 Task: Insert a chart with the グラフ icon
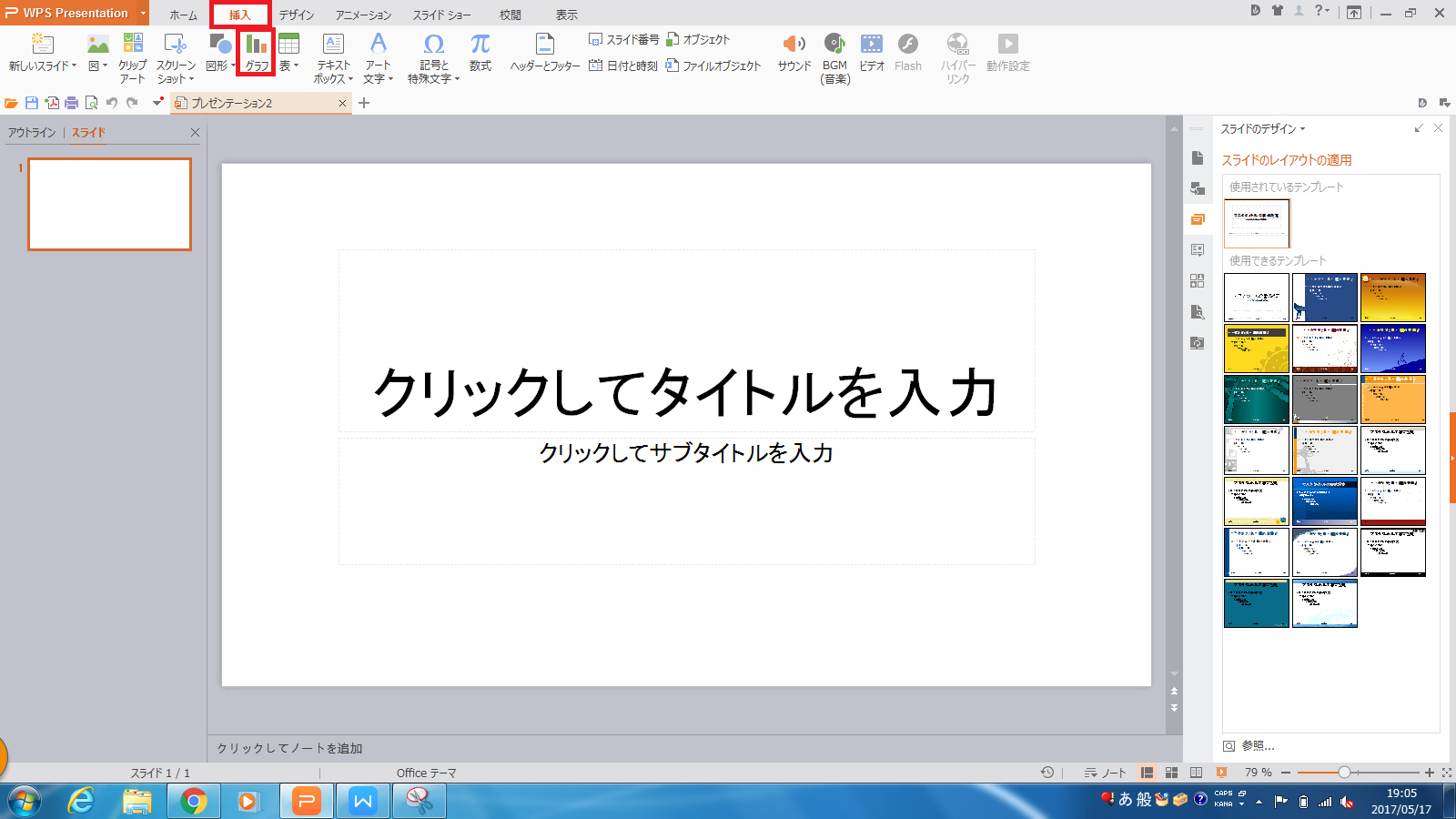[257, 52]
